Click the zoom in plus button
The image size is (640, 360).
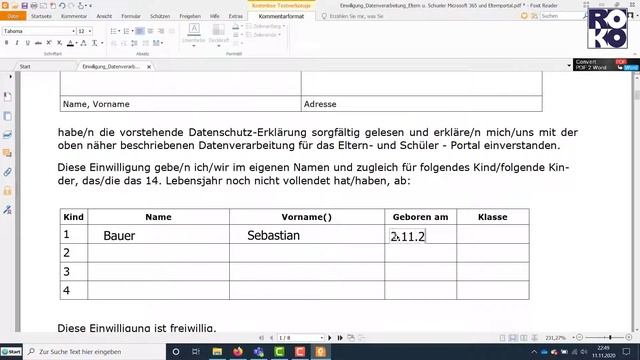point(629,338)
